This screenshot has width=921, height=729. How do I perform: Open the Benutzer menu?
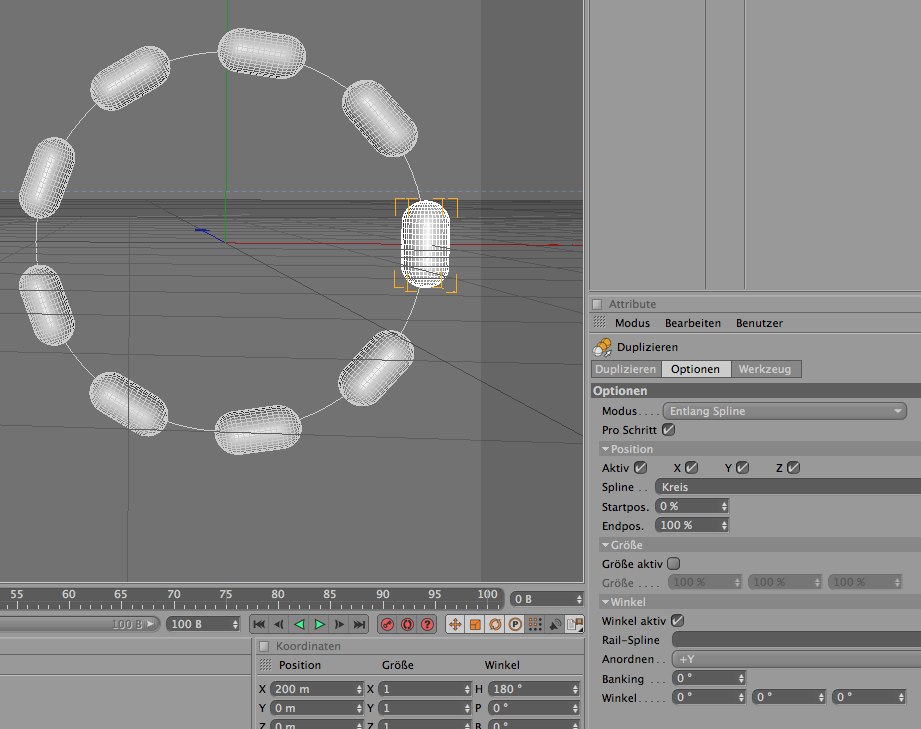759,322
